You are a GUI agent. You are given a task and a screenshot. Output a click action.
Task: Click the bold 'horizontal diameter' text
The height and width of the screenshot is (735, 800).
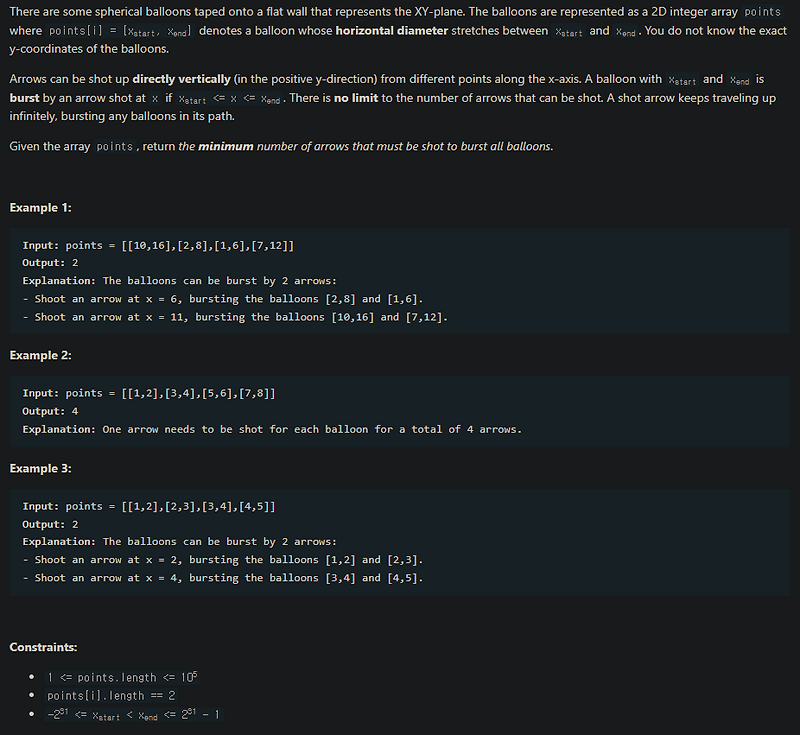(391, 31)
